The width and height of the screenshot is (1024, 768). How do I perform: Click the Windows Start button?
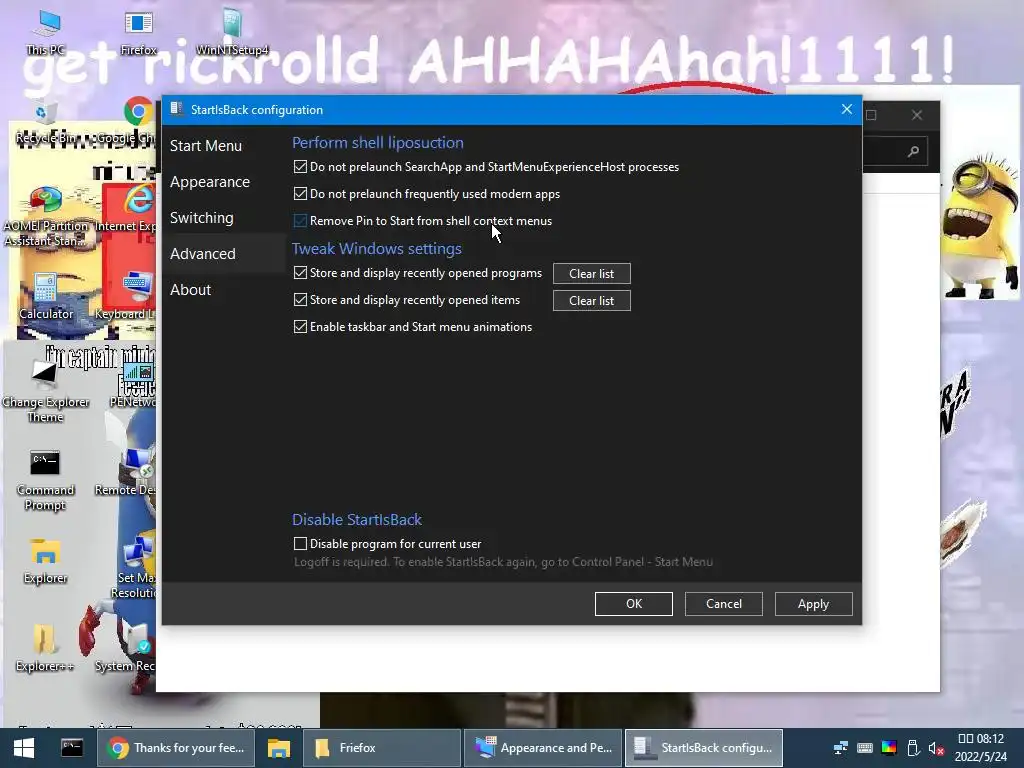coord(24,748)
